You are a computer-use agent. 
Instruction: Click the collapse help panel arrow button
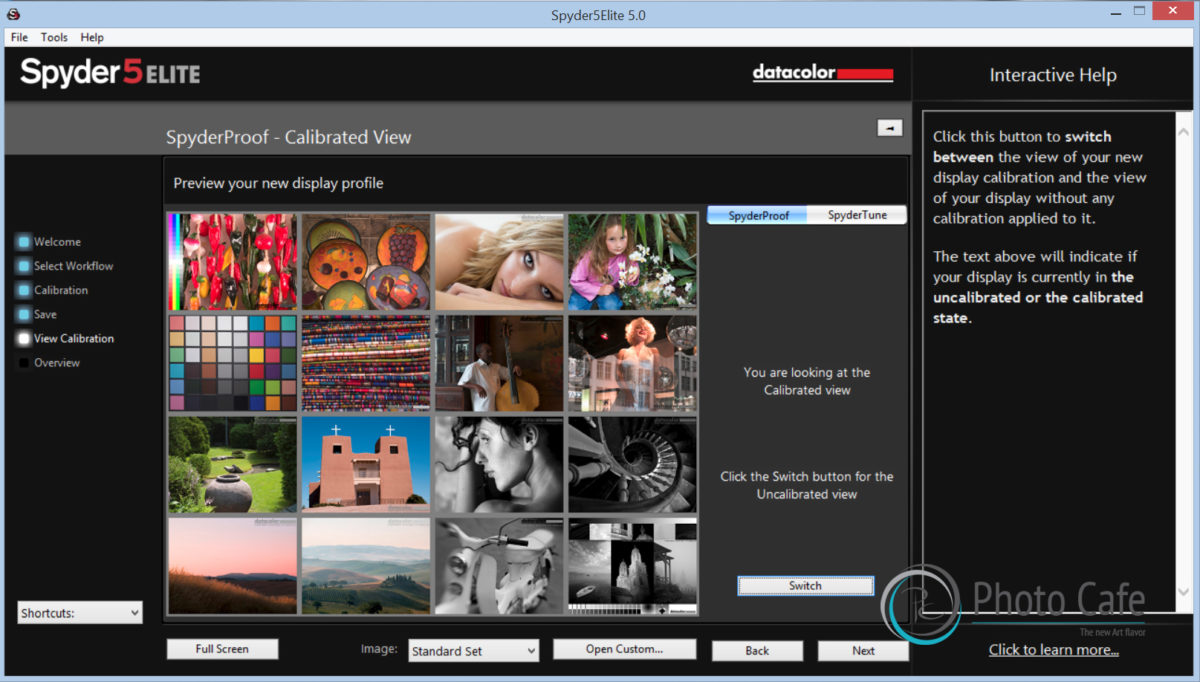point(889,127)
